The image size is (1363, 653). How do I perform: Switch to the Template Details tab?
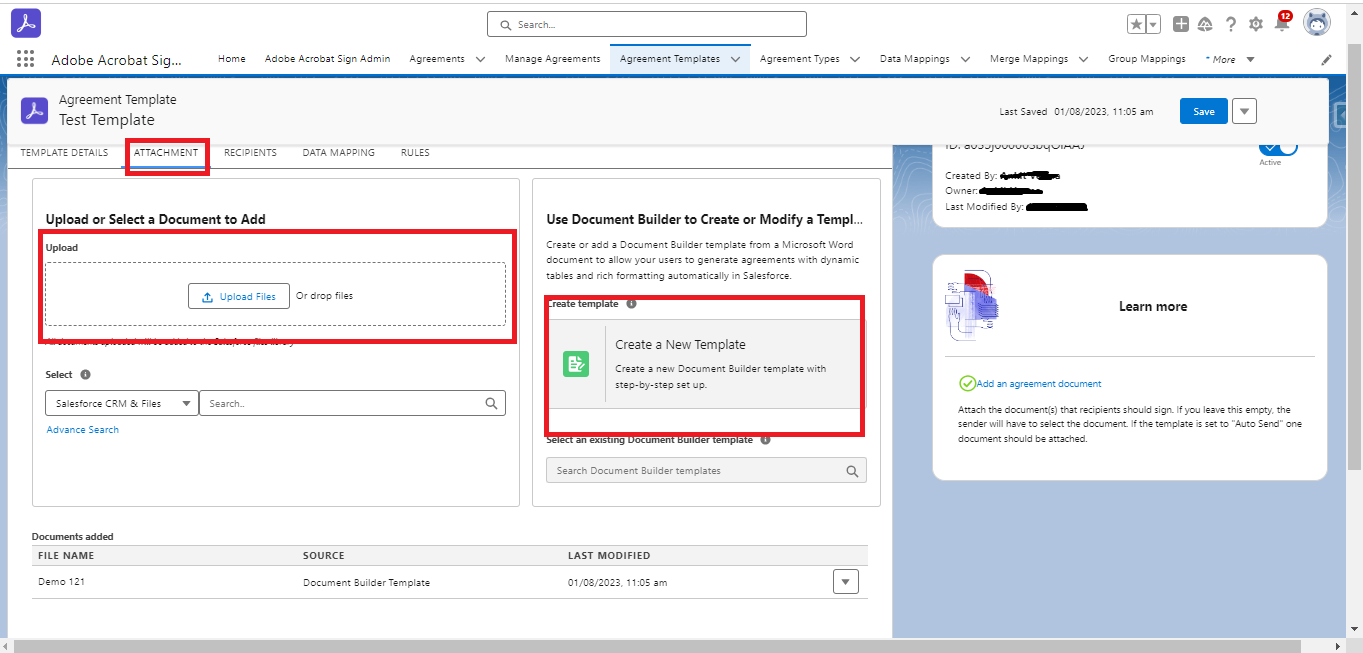64,153
